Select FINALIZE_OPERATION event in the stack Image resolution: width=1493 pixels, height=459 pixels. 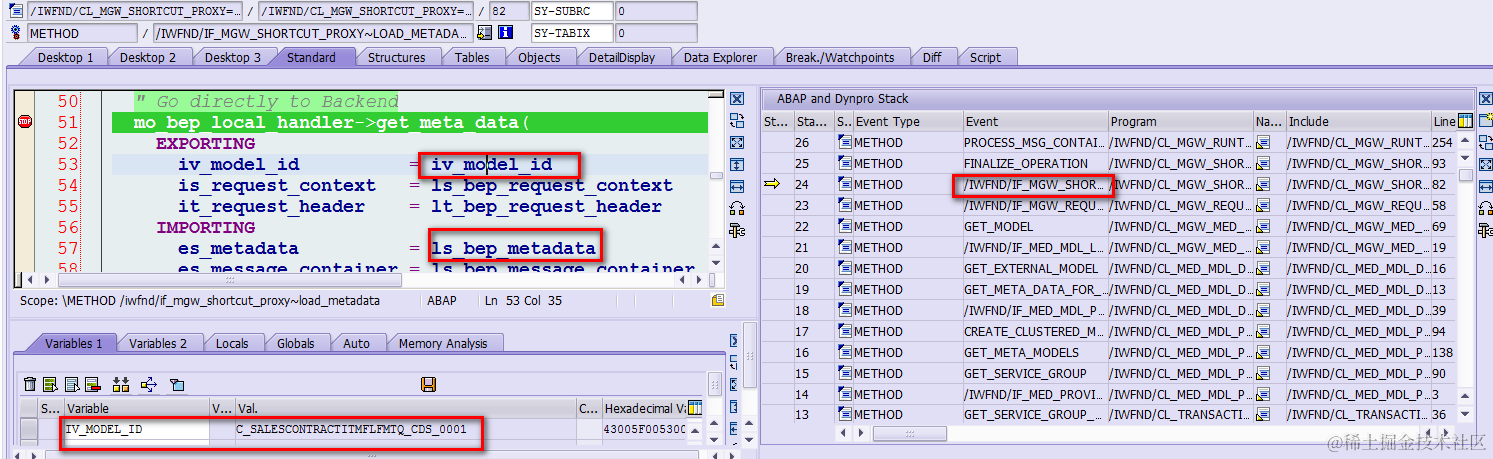click(x=1034, y=164)
